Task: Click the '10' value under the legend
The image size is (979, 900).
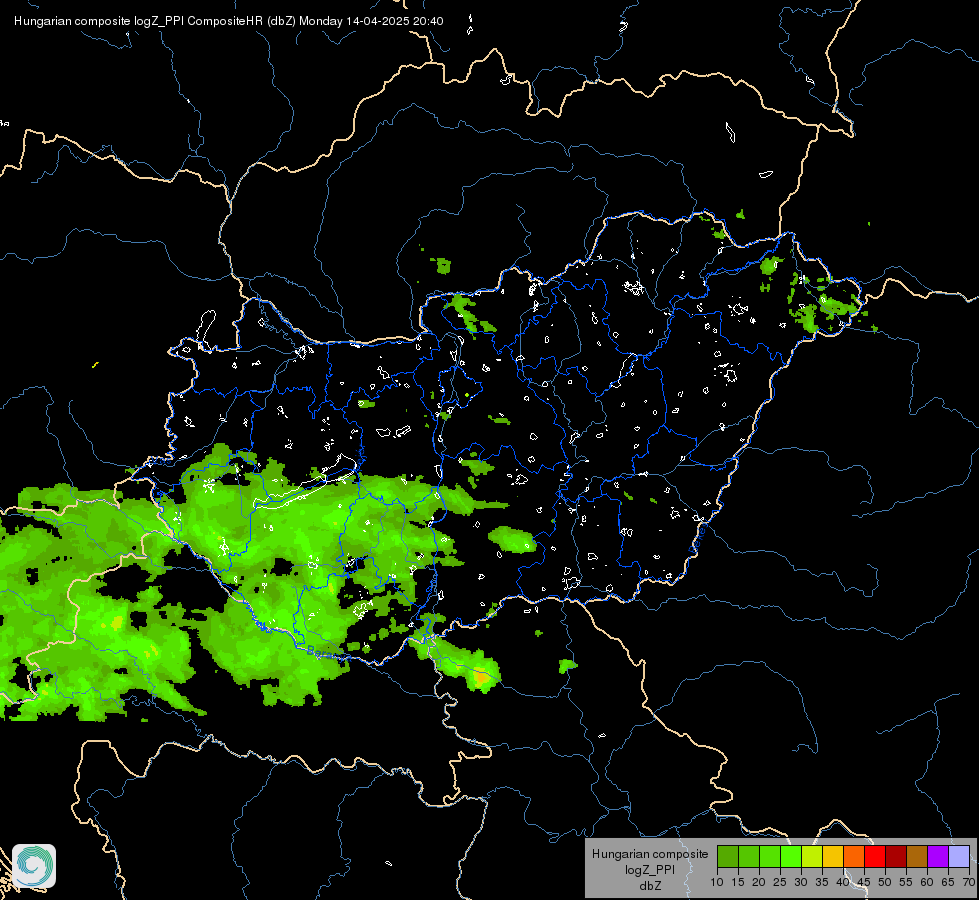Action: (717, 882)
